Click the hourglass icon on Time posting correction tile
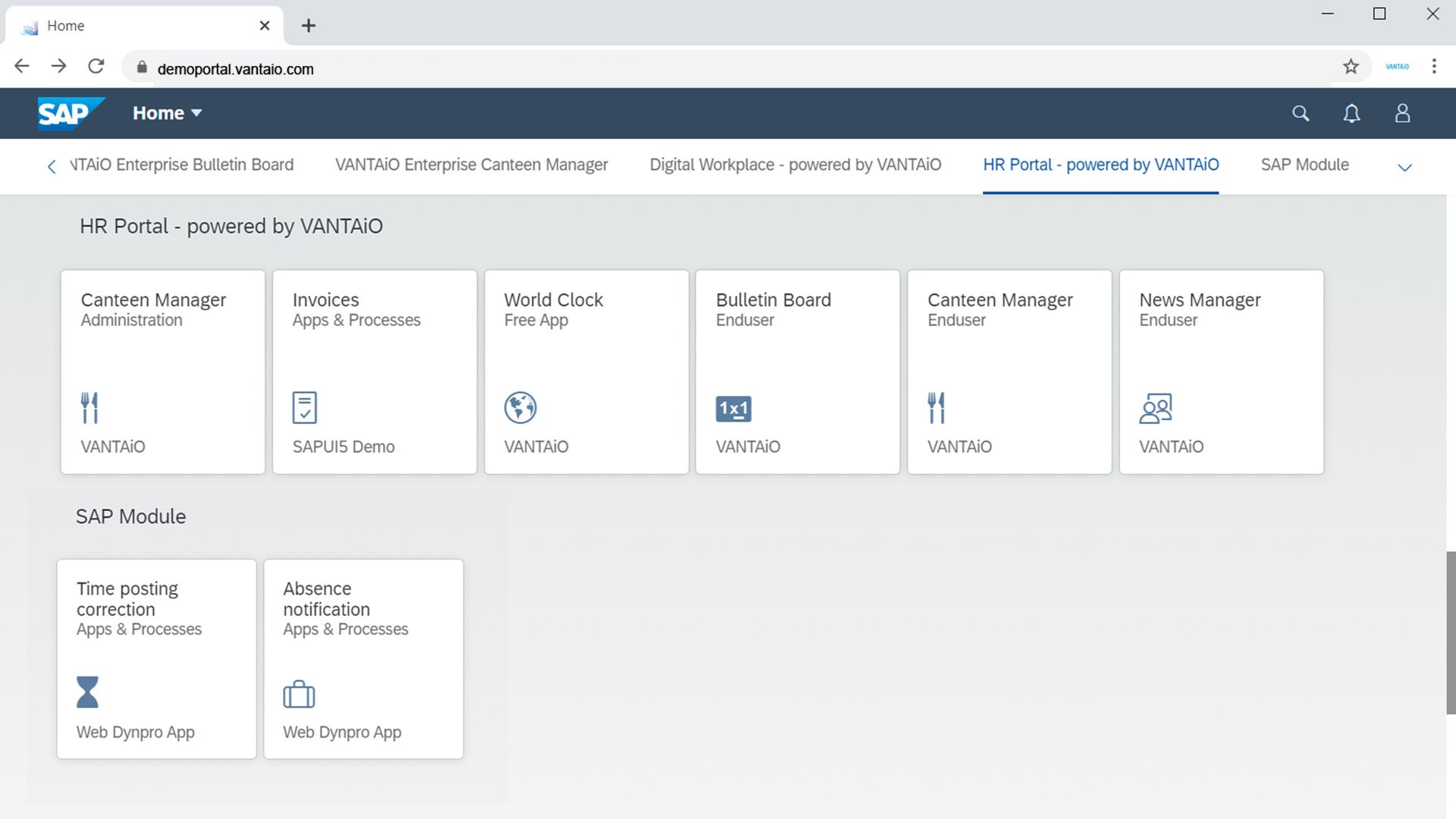The width and height of the screenshot is (1456, 819). [87, 692]
